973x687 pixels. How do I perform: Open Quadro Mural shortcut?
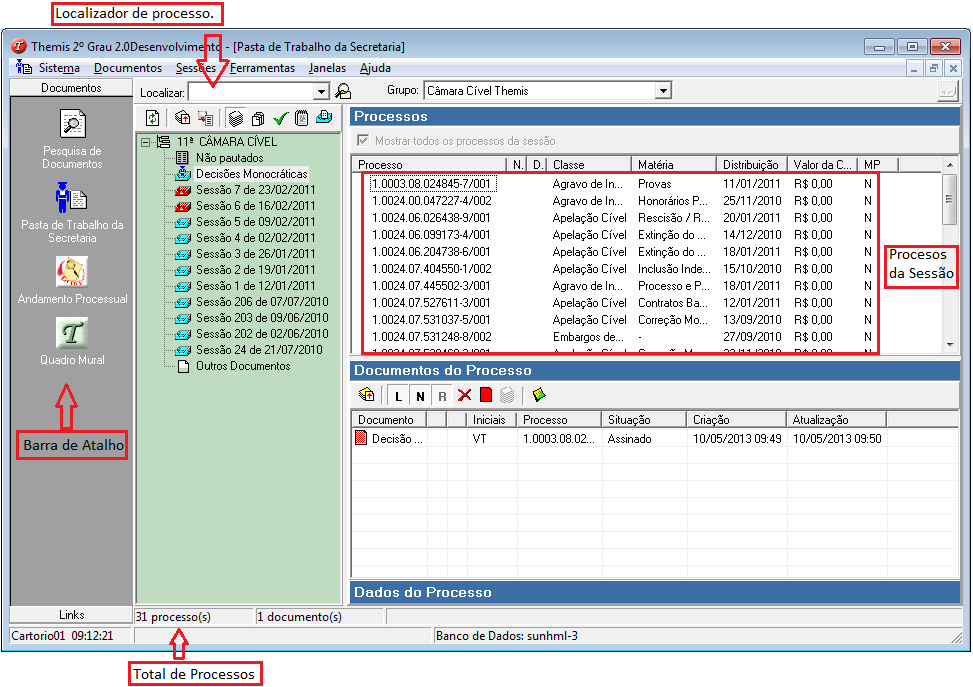pyautogui.click(x=72, y=341)
